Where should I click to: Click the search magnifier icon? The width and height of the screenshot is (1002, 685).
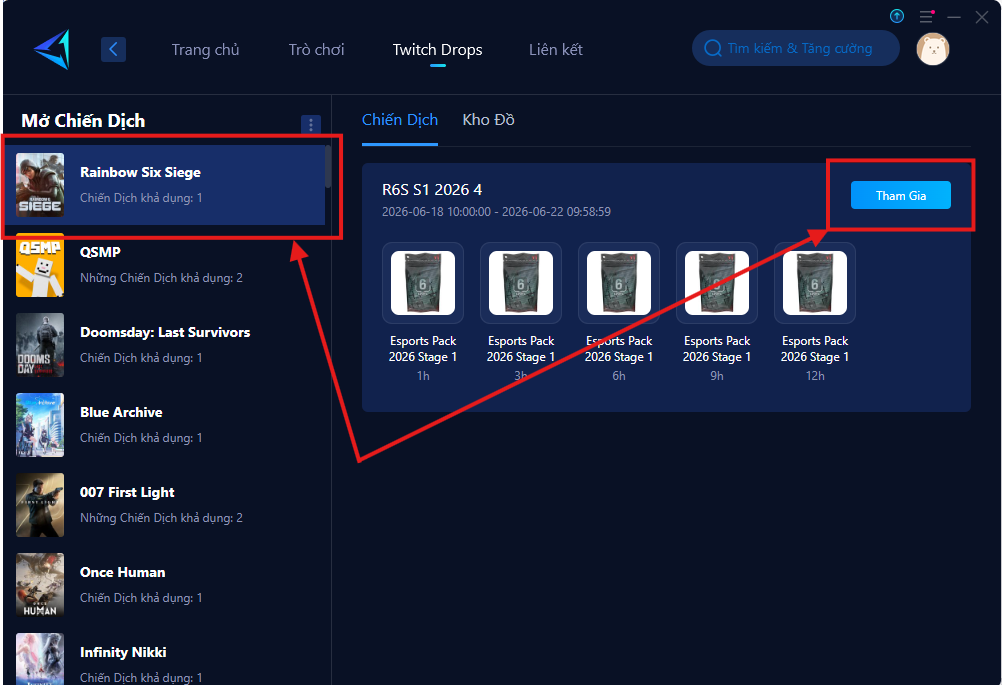[x=713, y=49]
